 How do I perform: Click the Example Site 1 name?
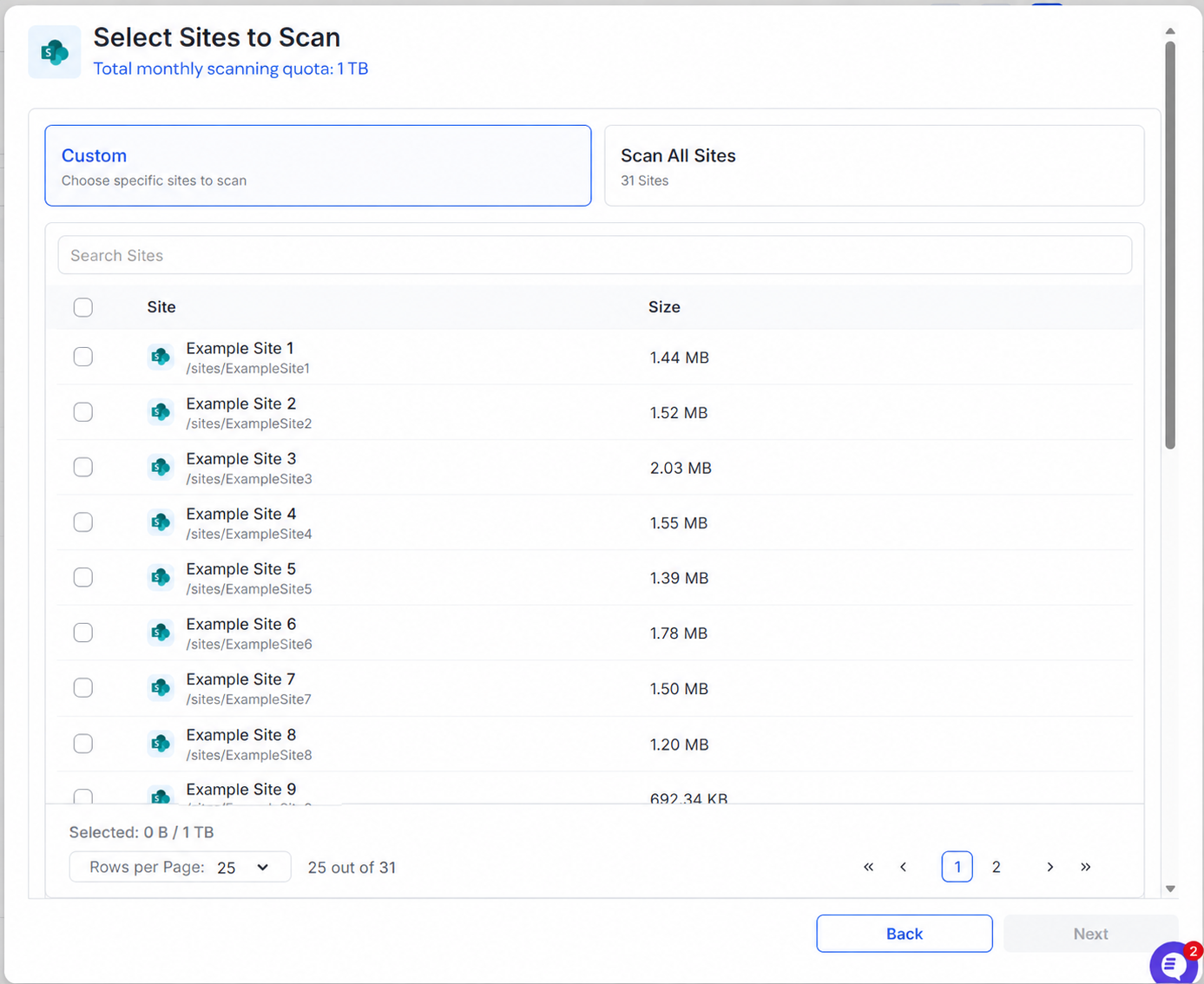tap(240, 348)
